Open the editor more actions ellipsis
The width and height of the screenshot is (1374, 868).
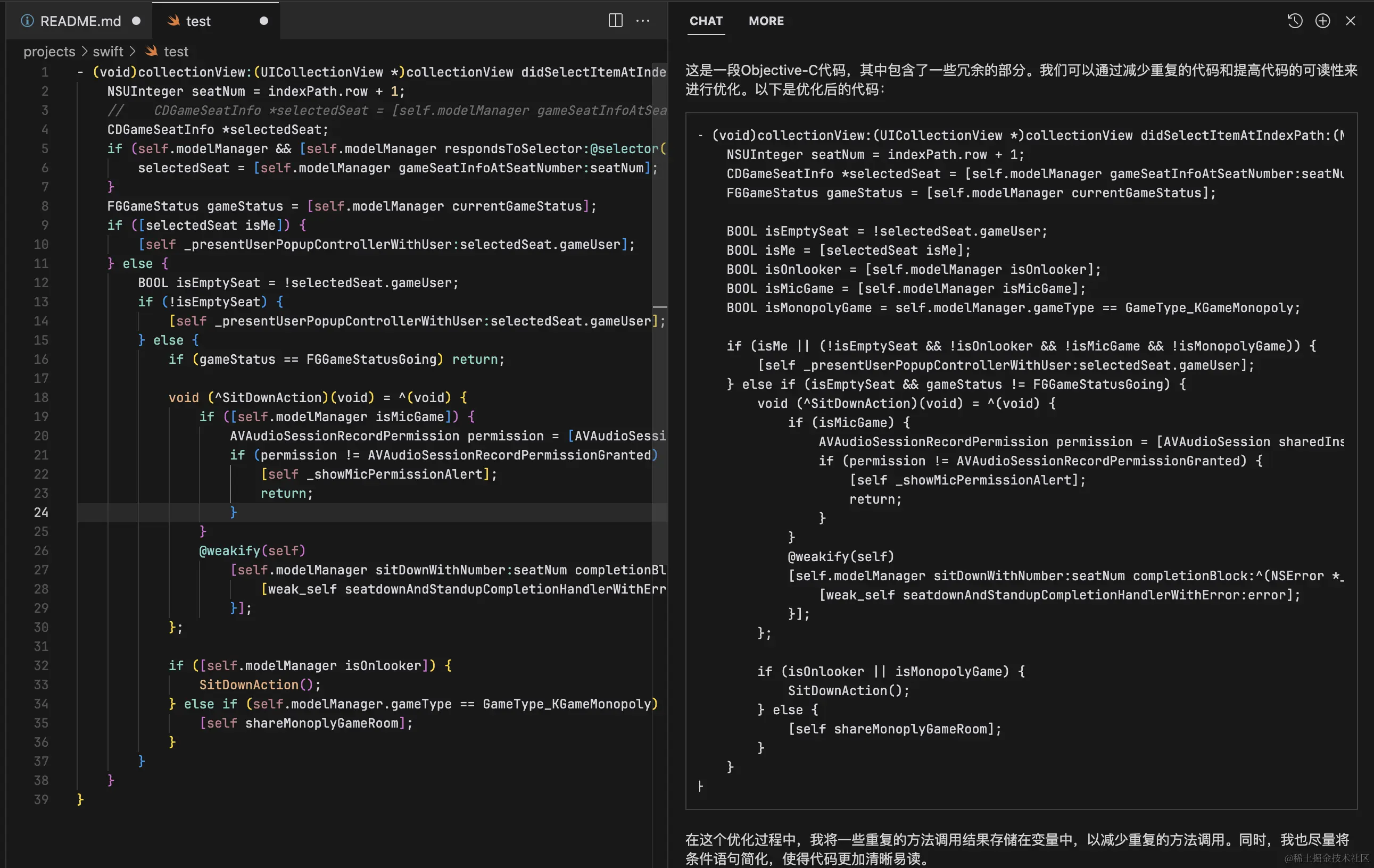(643, 21)
